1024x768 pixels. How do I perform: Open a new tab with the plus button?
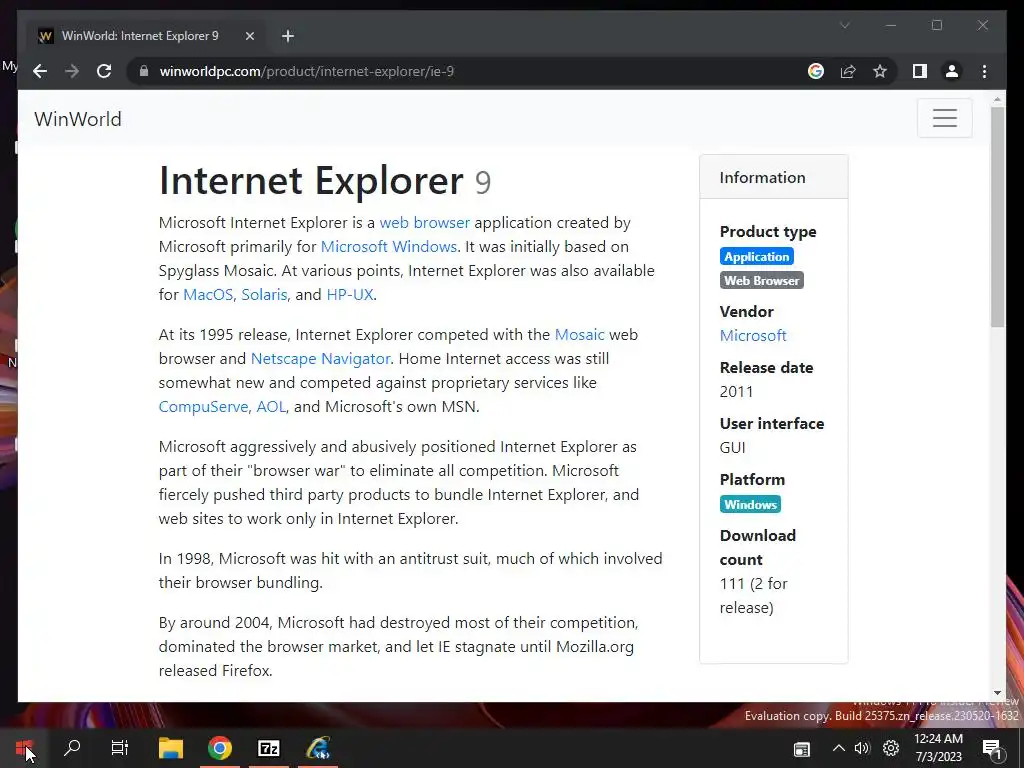[x=288, y=36]
